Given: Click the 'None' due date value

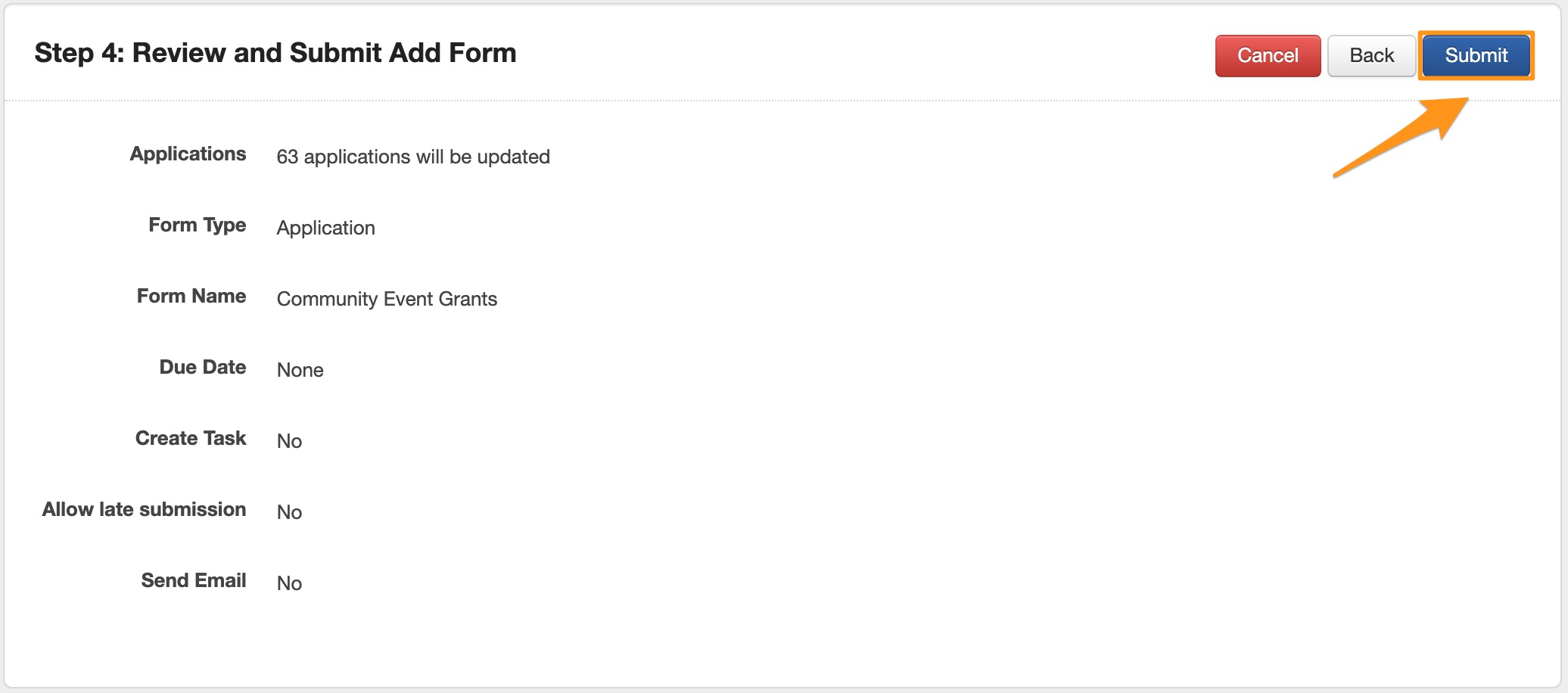Looking at the screenshot, I should [x=300, y=370].
